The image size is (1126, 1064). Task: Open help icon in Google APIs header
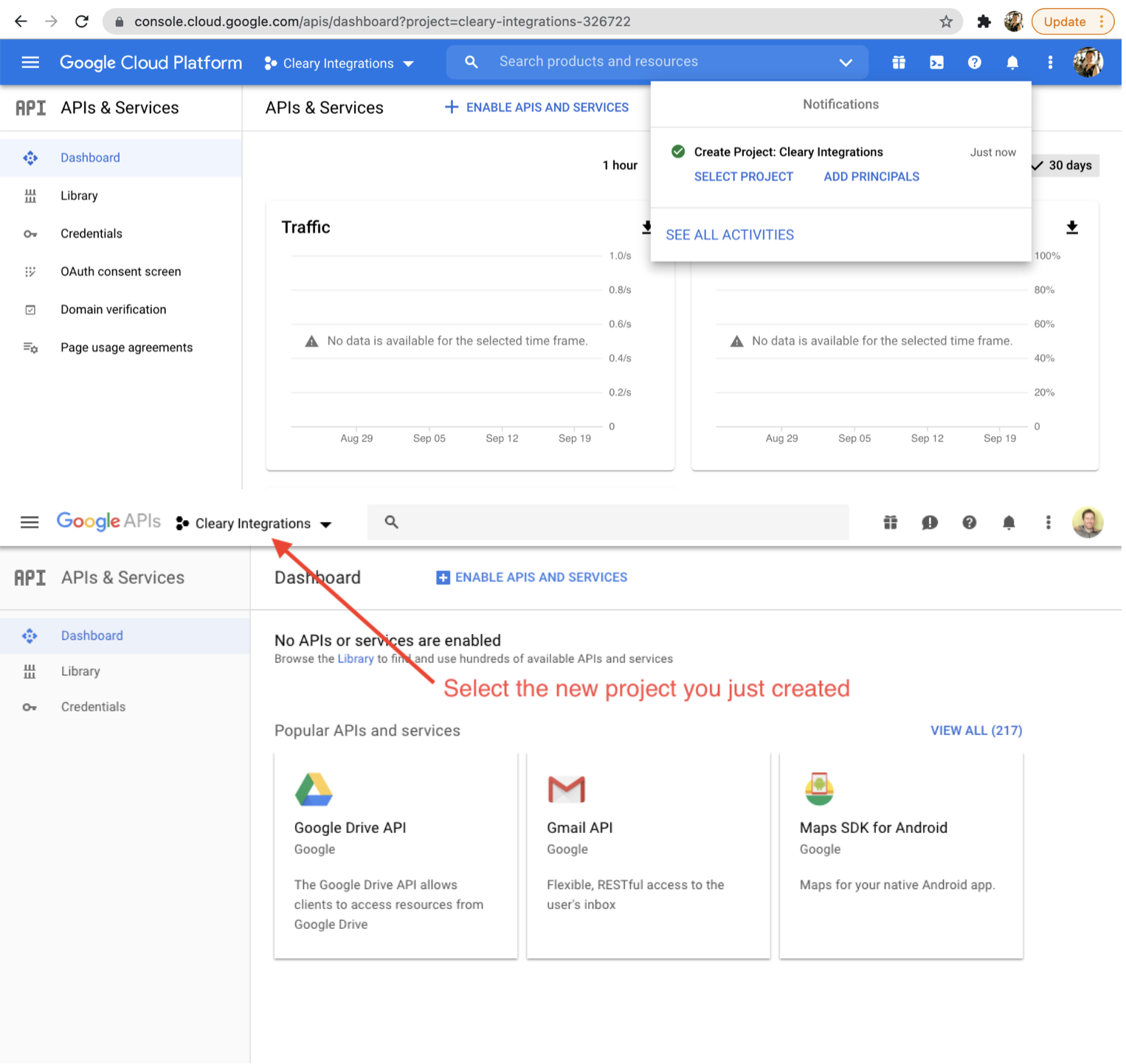coord(970,522)
